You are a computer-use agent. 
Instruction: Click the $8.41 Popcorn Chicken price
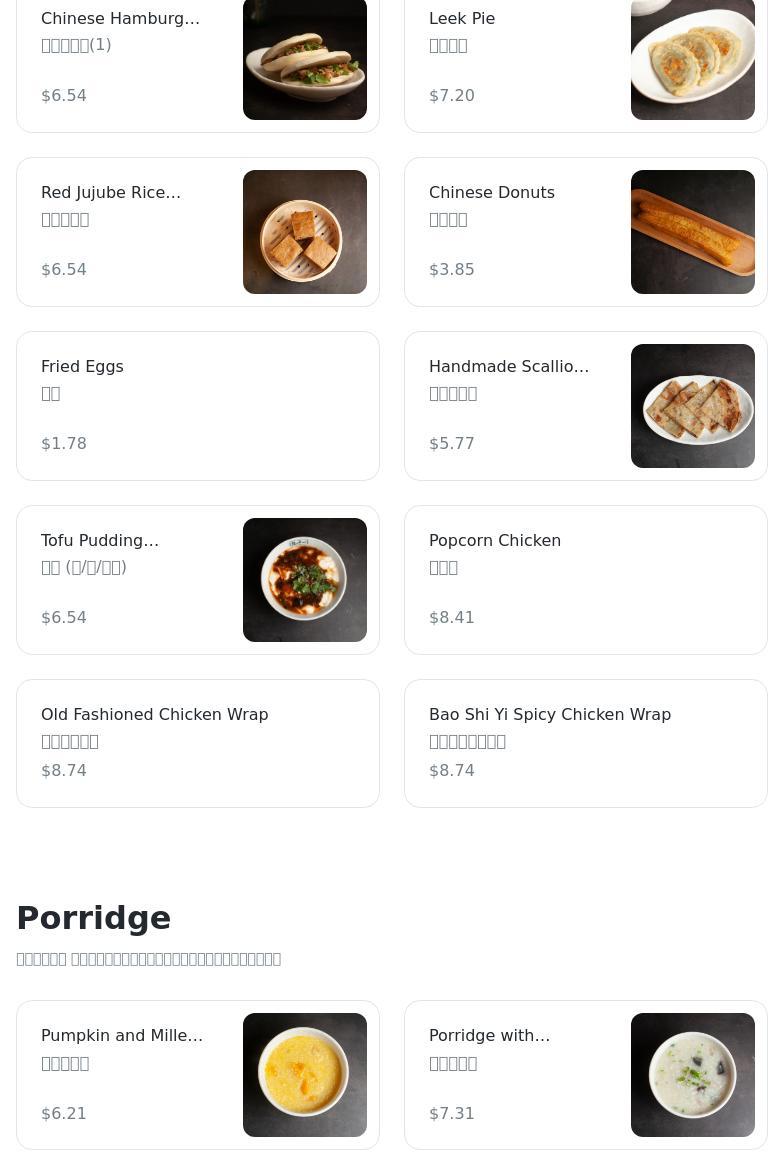pos(452,617)
